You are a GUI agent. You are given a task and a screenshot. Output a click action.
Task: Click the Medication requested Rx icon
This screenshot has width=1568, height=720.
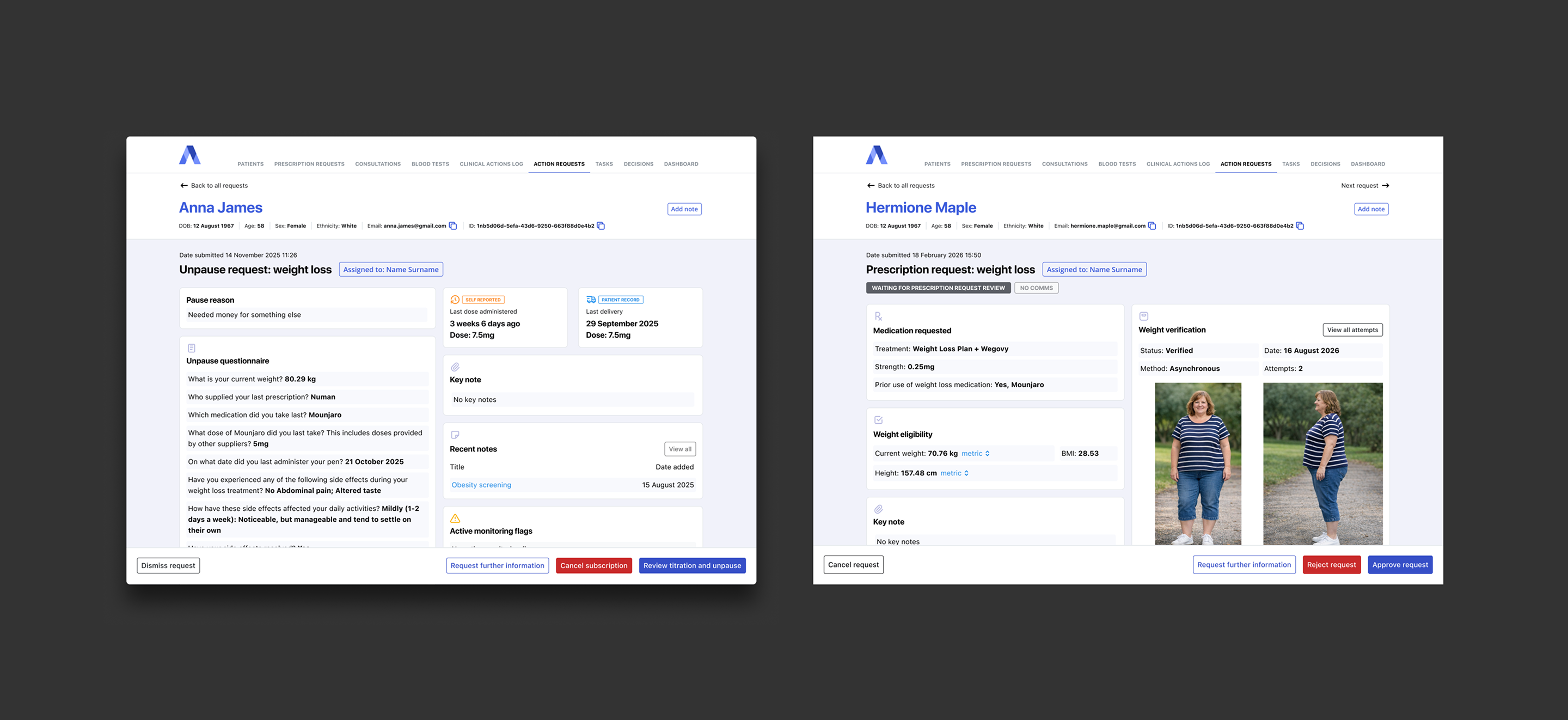(x=878, y=316)
